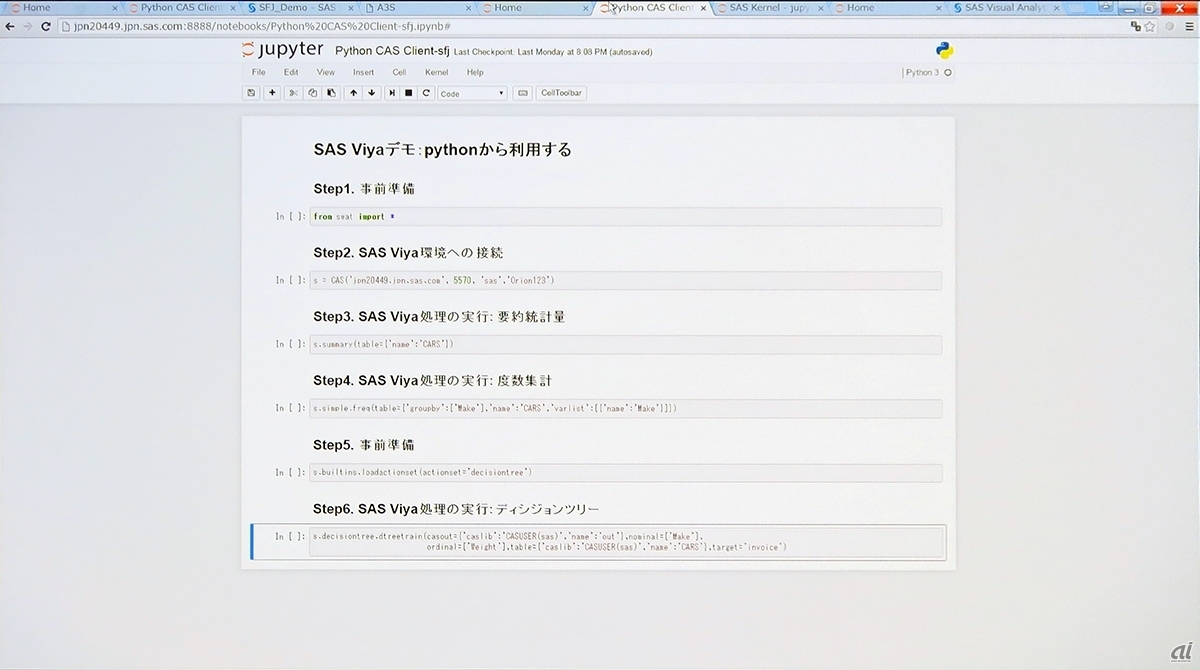Image resolution: width=1200 pixels, height=670 pixels.
Task: Open the command palette keyboard icon
Action: pos(522,93)
